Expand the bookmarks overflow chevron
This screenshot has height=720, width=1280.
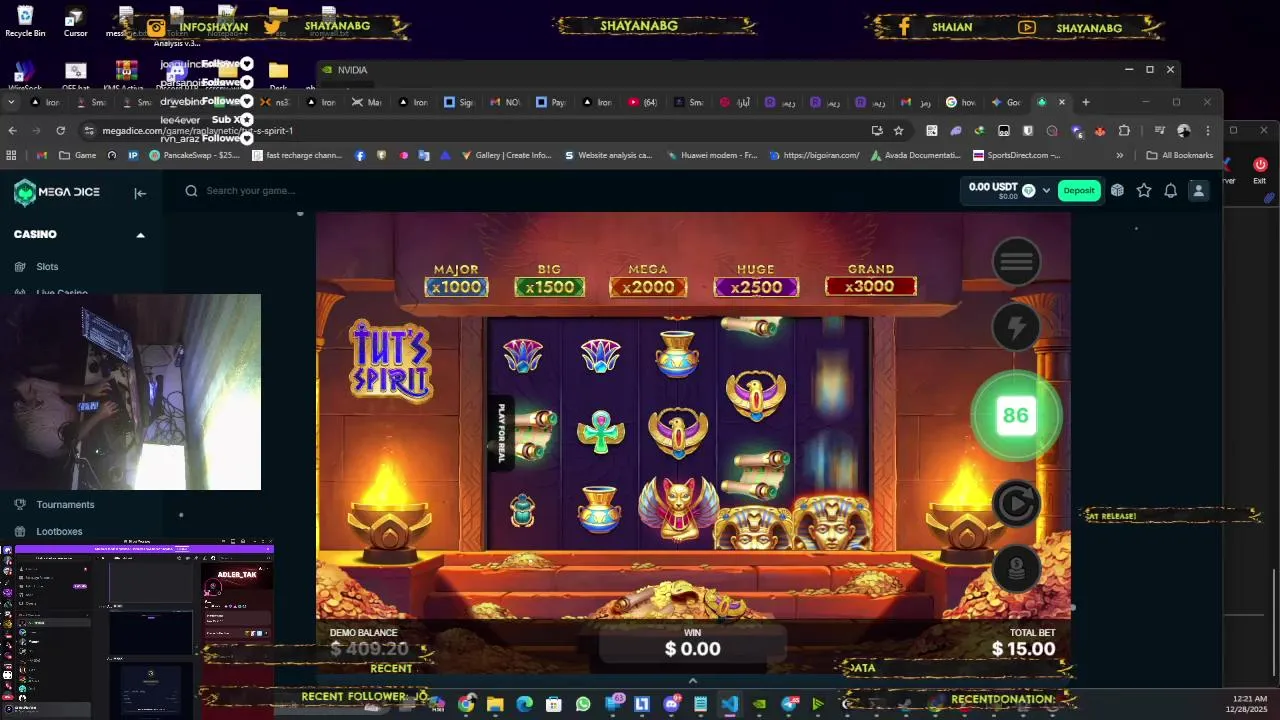point(1119,156)
